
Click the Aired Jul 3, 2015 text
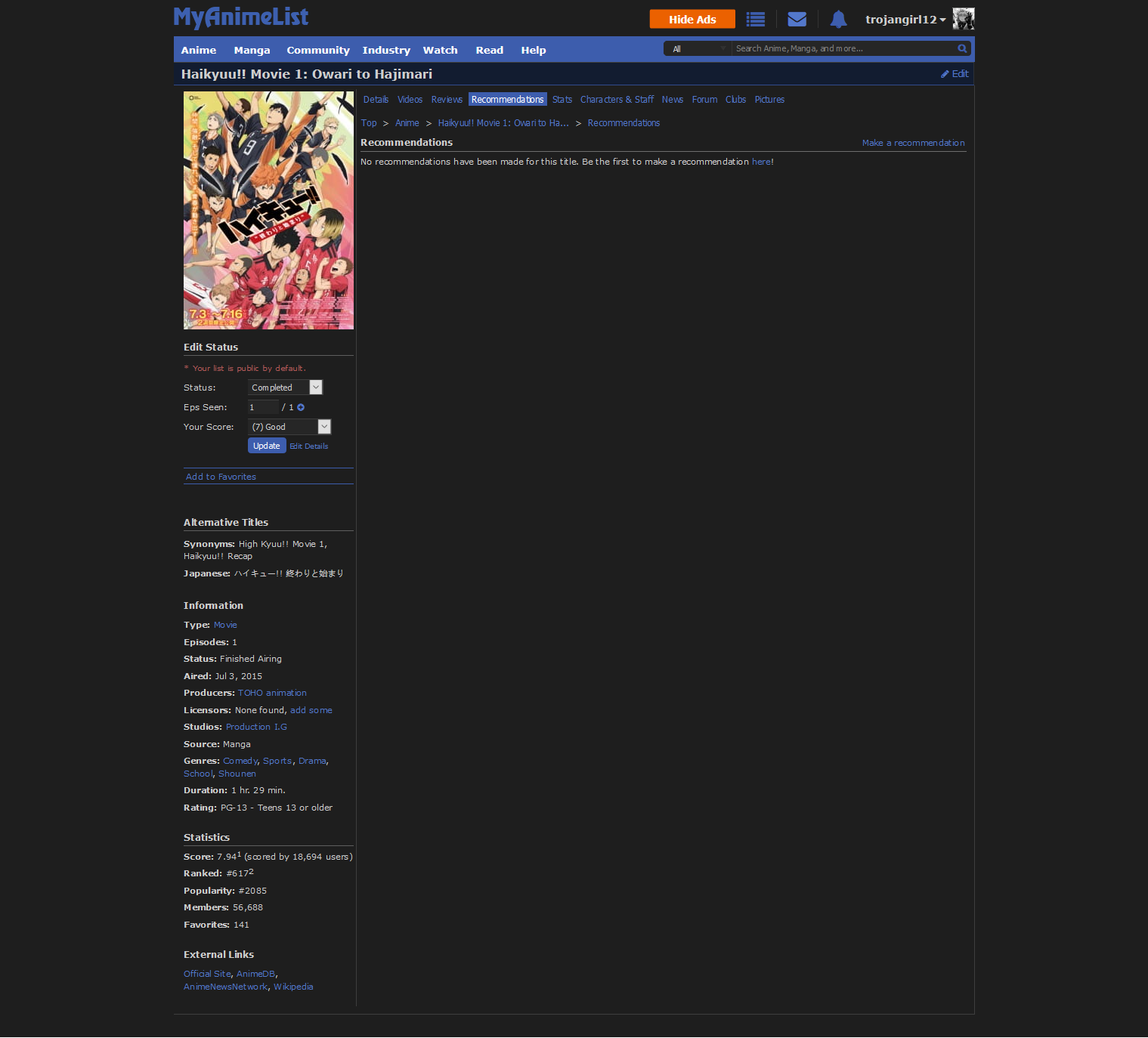[x=223, y=676]
